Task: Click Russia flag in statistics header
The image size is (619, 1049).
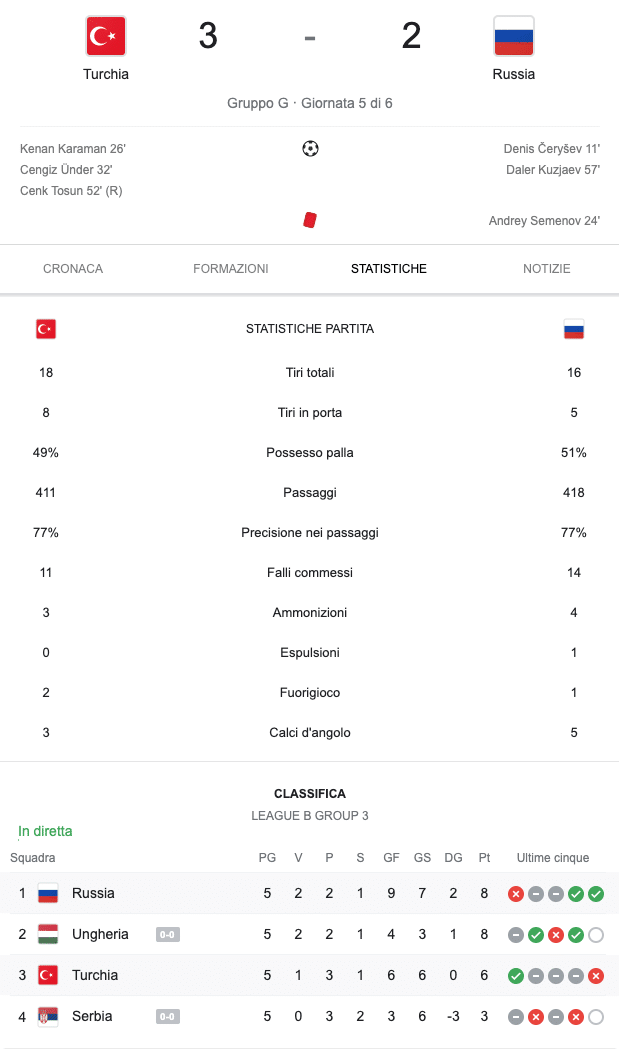Action: click(x=573, y=329)
